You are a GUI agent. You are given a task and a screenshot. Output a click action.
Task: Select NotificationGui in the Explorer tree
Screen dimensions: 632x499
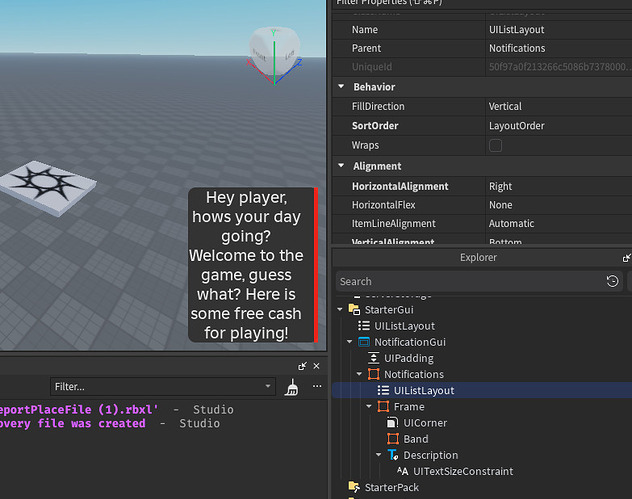click(410, 342)
